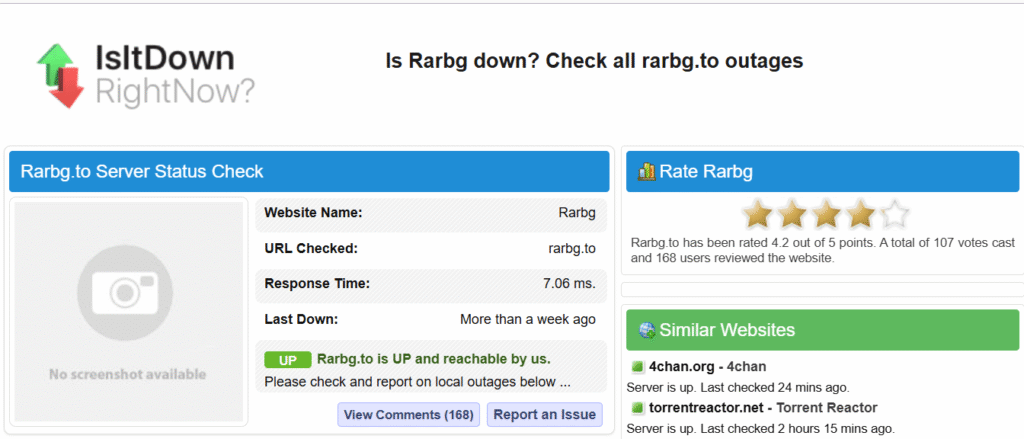Rate Rarbg with the fourth star
The height and width of the screenshot is (439, 1024).
pyautogui.click(x=860, y=214)
